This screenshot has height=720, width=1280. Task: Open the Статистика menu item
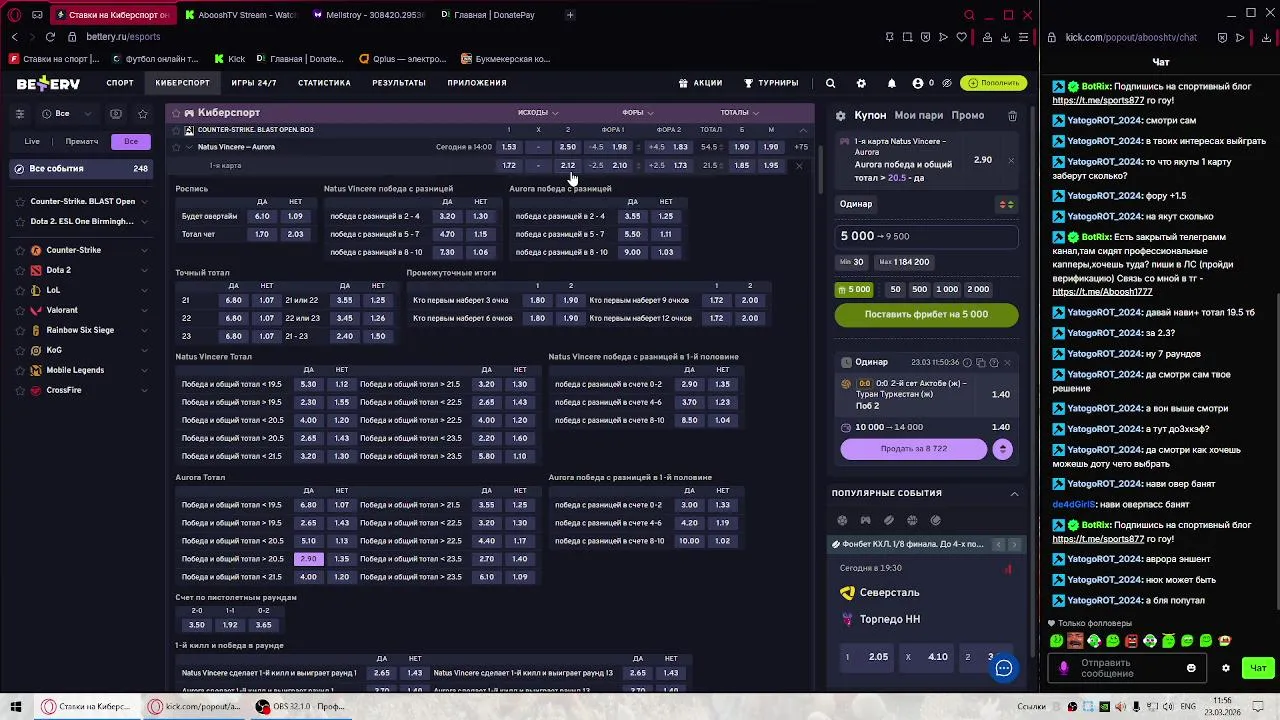tap(324, 83)
